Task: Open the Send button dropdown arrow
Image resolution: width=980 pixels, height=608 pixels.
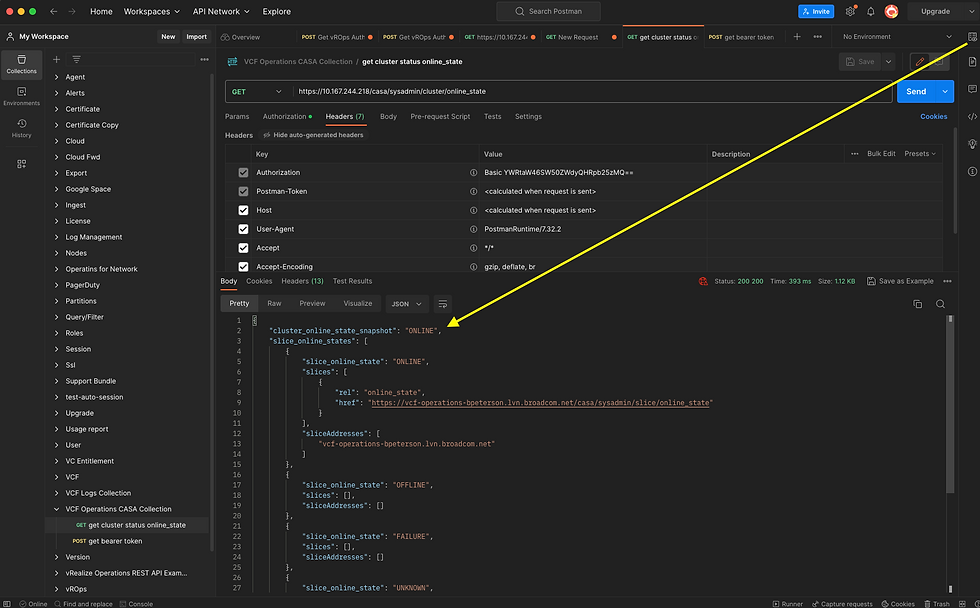Action: coord(945,91)
